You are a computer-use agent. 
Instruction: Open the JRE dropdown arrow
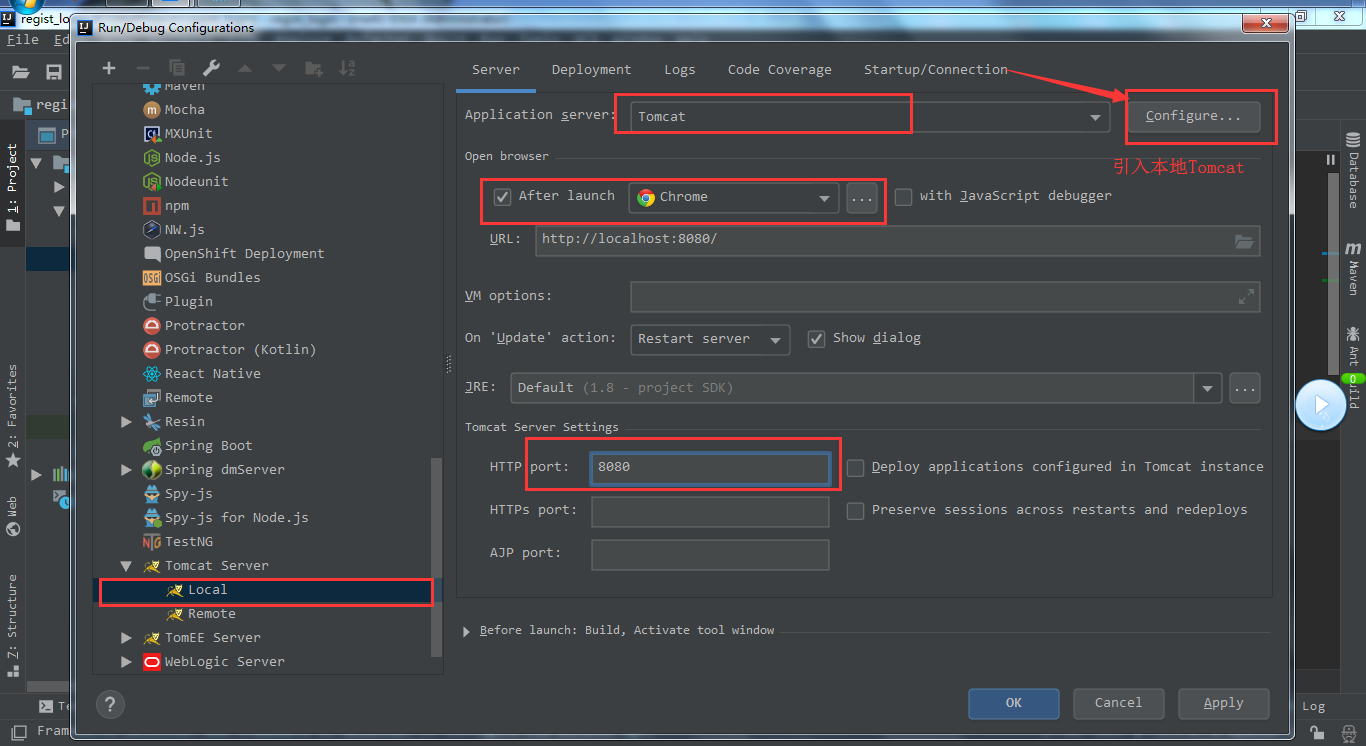coord(1208,388)
